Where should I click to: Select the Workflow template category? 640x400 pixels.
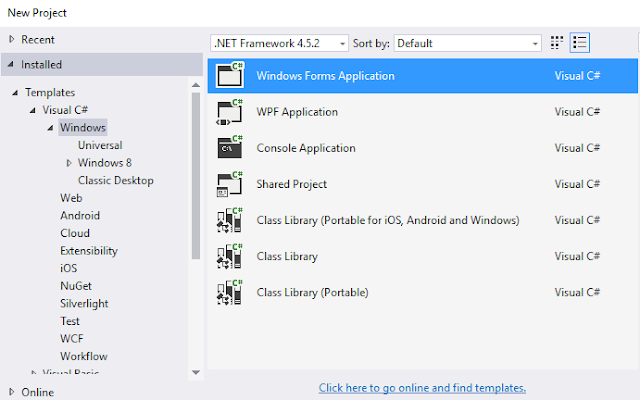(x=84, y=356)
